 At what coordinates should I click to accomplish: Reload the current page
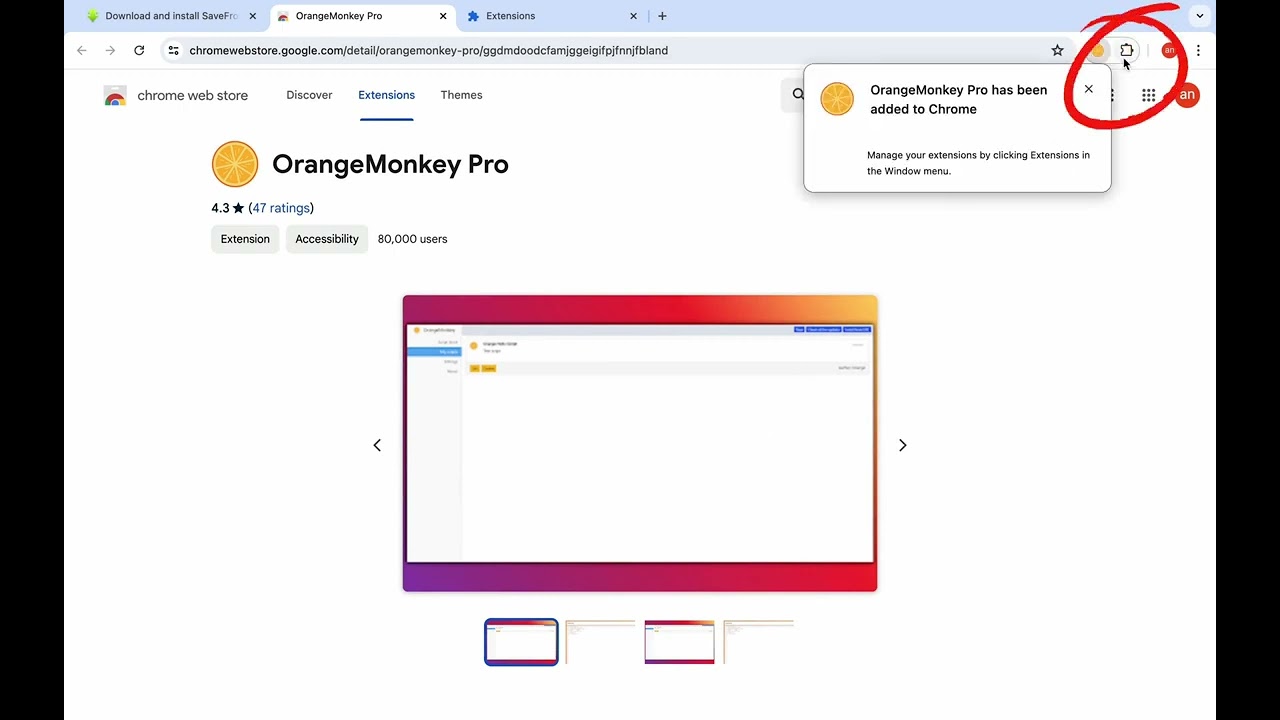(x=139, y=50)
